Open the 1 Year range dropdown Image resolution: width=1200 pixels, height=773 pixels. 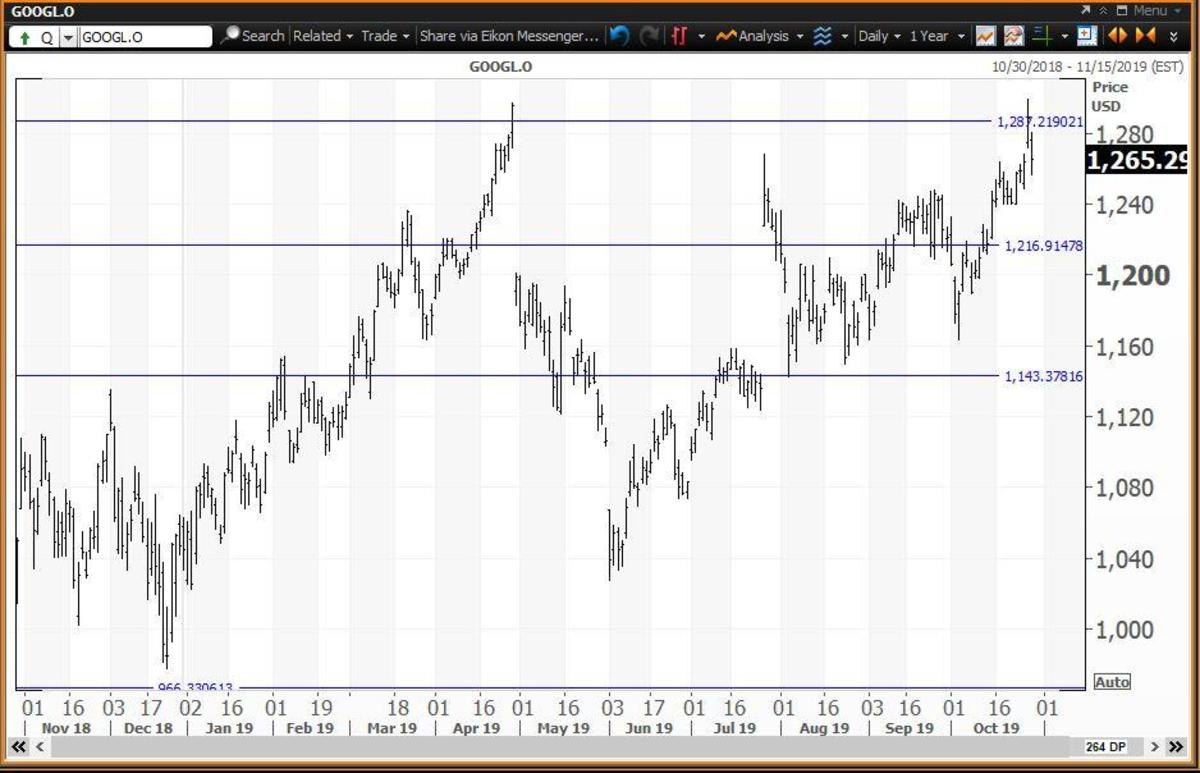(937, 36)
